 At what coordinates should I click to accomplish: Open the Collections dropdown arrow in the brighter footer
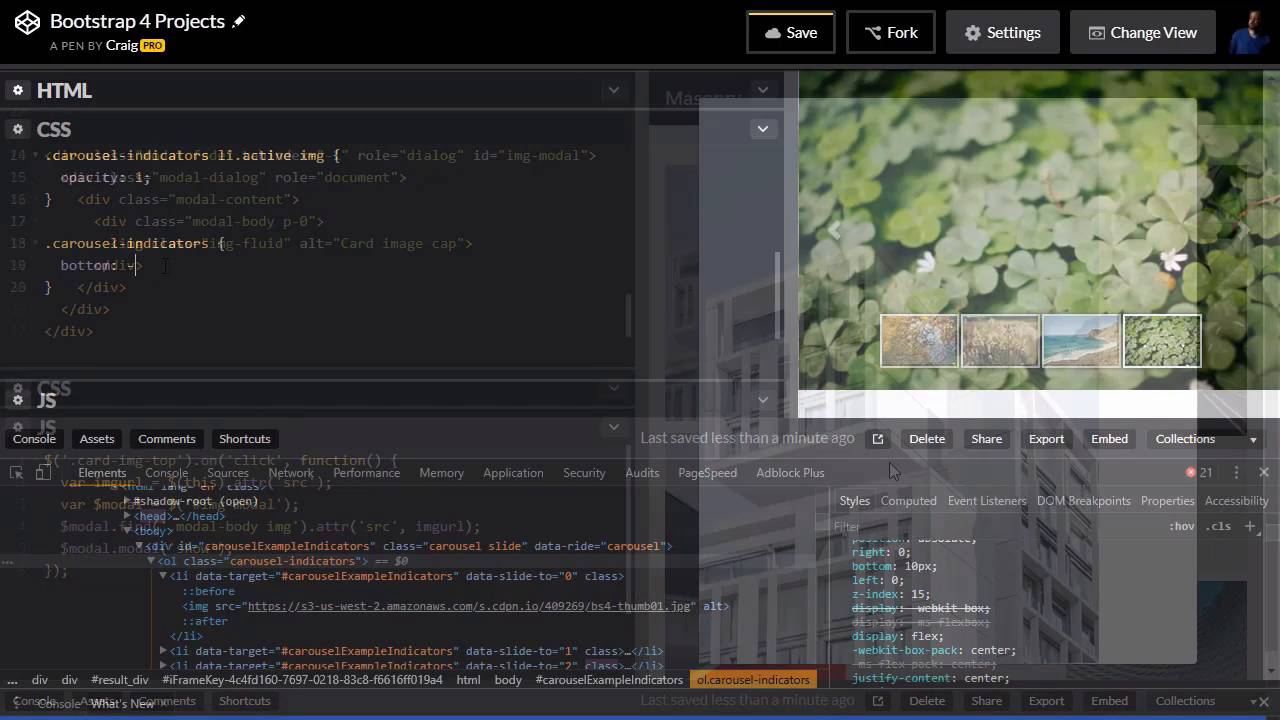1252,439
